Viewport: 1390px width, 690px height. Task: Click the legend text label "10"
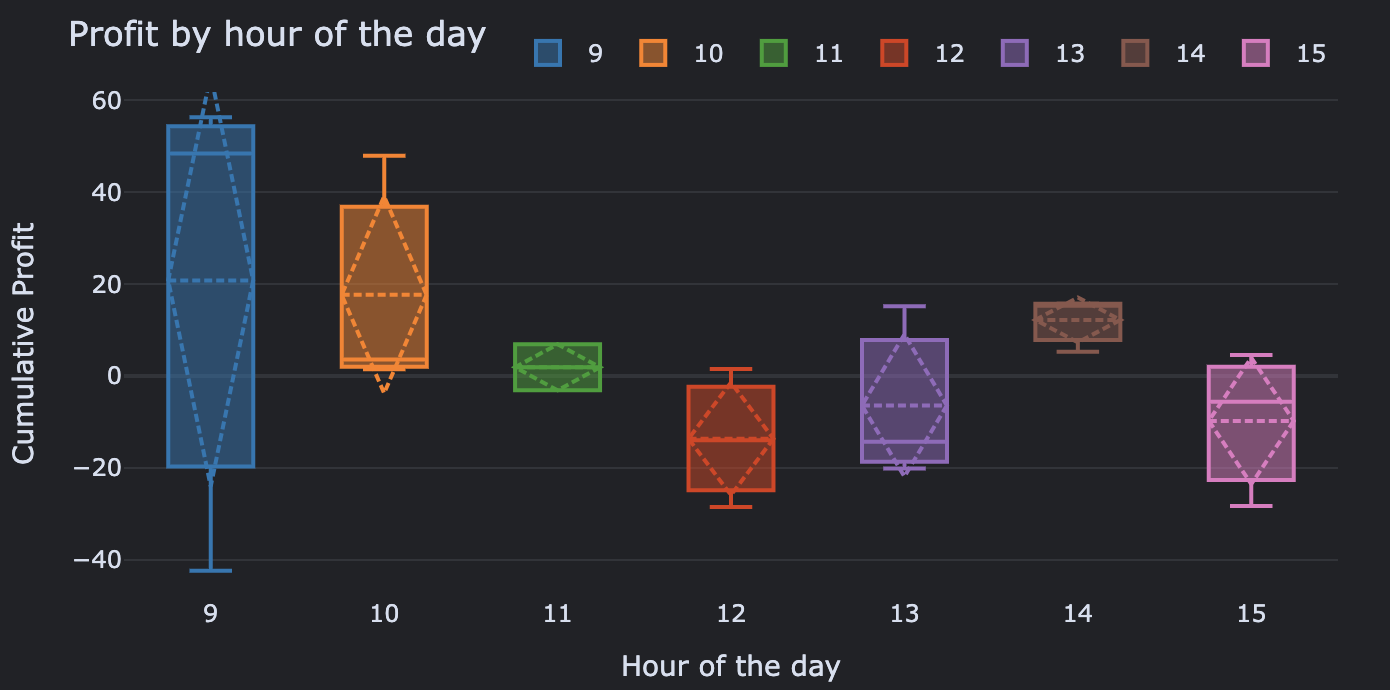pos(708,54)
